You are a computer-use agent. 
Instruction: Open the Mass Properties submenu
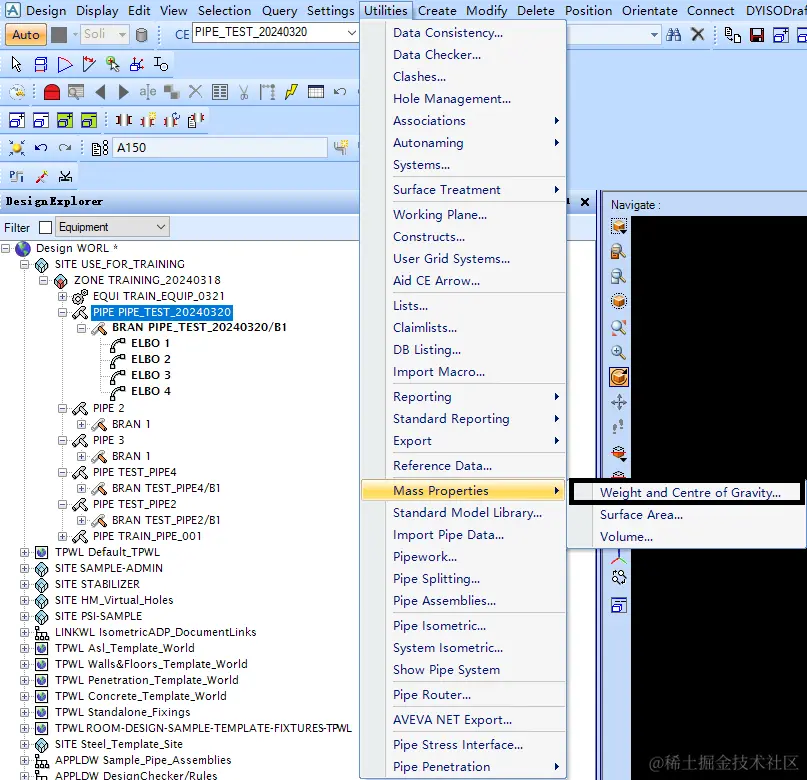[x=463, y=490]
